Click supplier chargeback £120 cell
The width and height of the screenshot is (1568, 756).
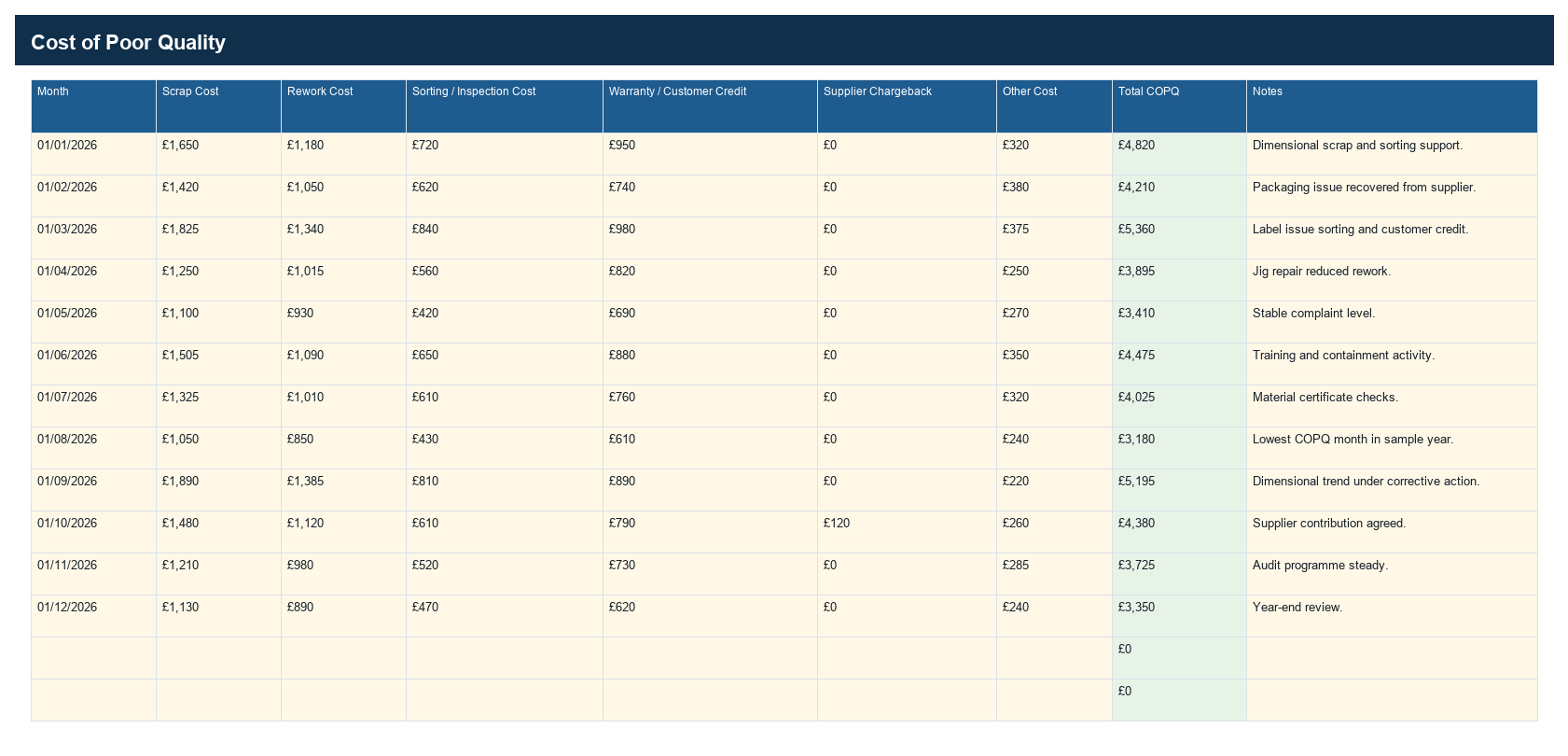(907, 532)
